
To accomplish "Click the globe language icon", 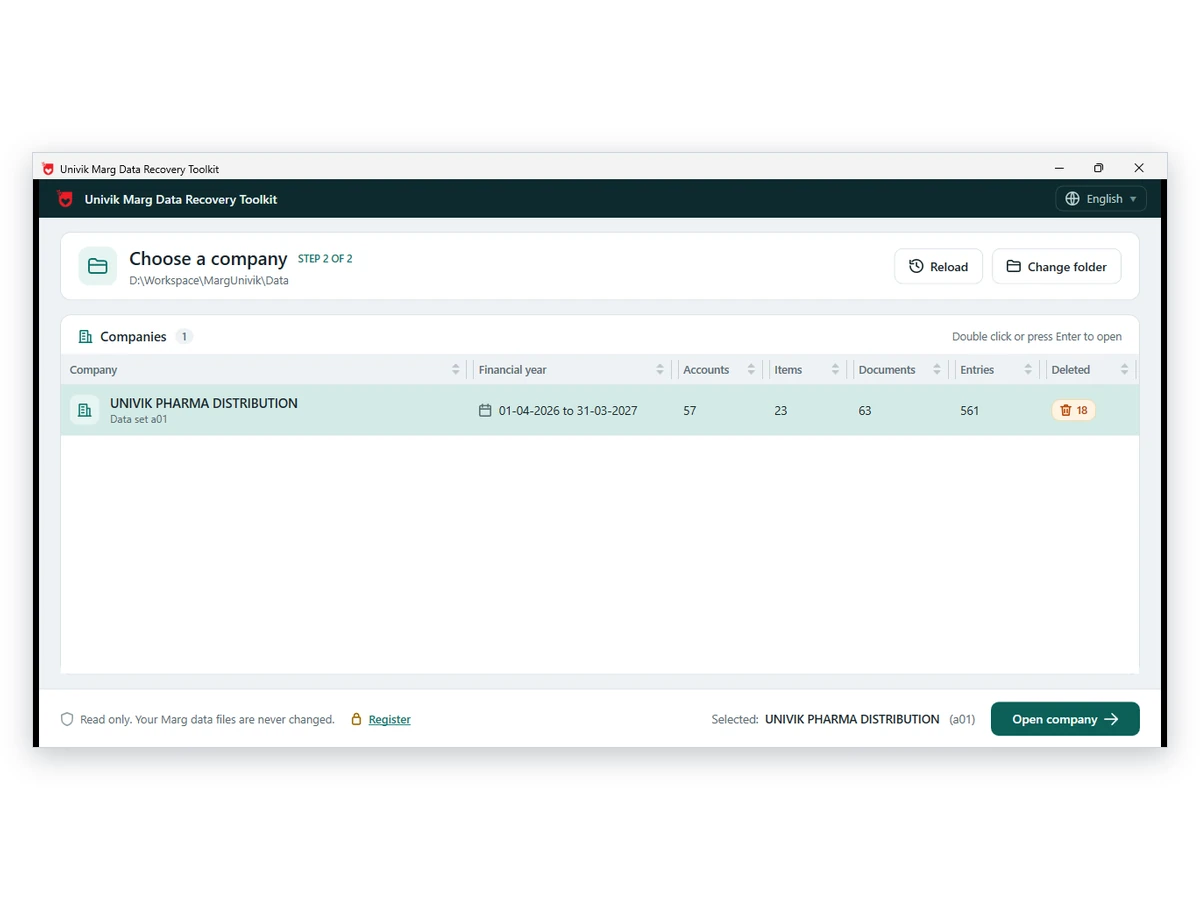I will tap(1072, 199).
